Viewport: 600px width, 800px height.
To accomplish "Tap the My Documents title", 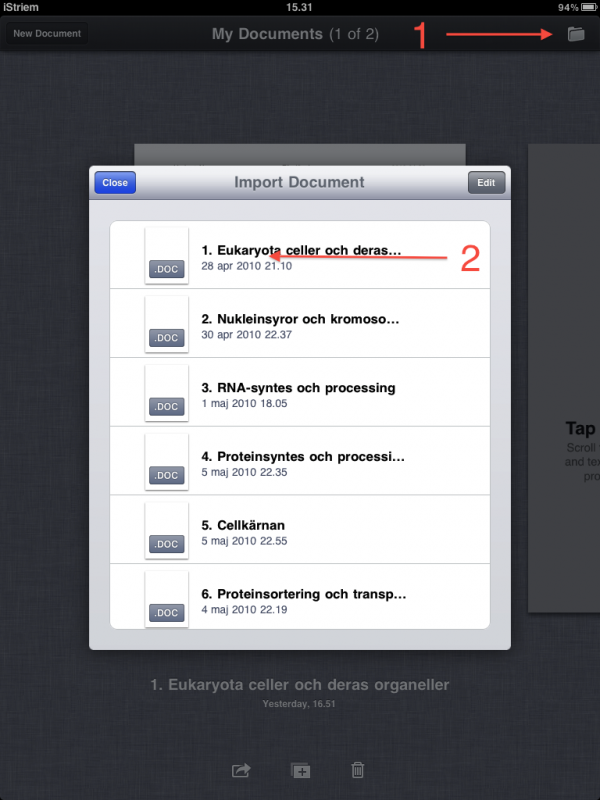I will click(x=295, y=34).
